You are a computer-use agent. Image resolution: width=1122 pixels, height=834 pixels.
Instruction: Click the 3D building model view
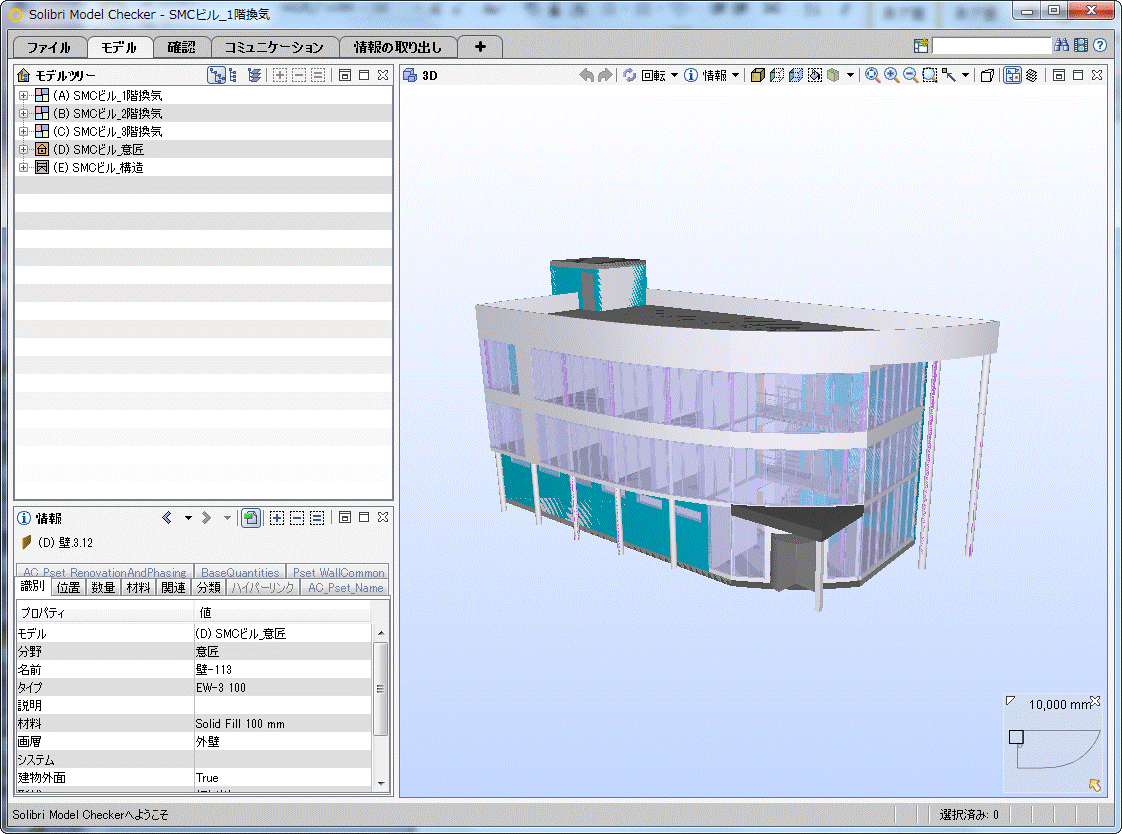(x=737, y=436)
